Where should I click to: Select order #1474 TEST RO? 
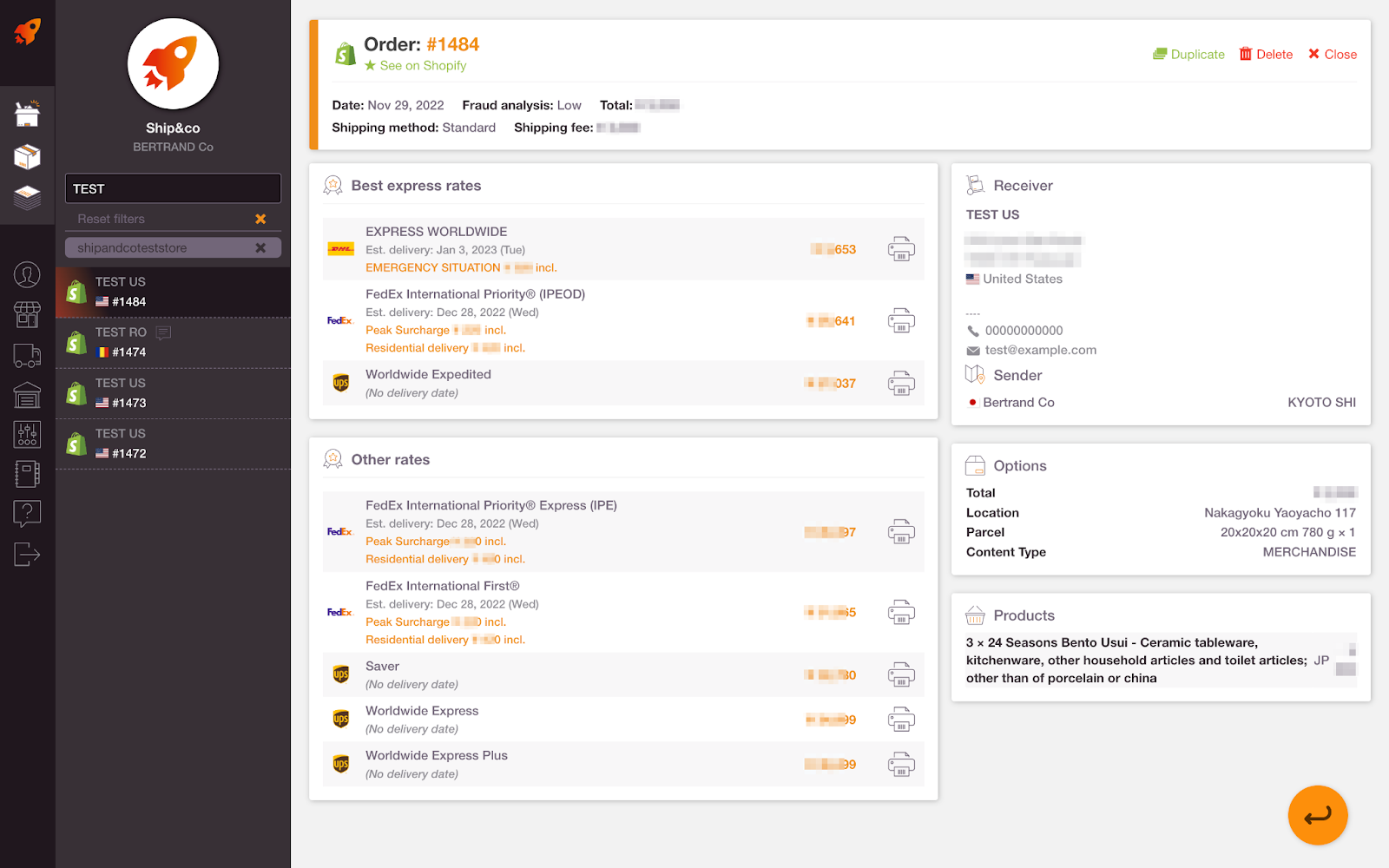point(173,343)
